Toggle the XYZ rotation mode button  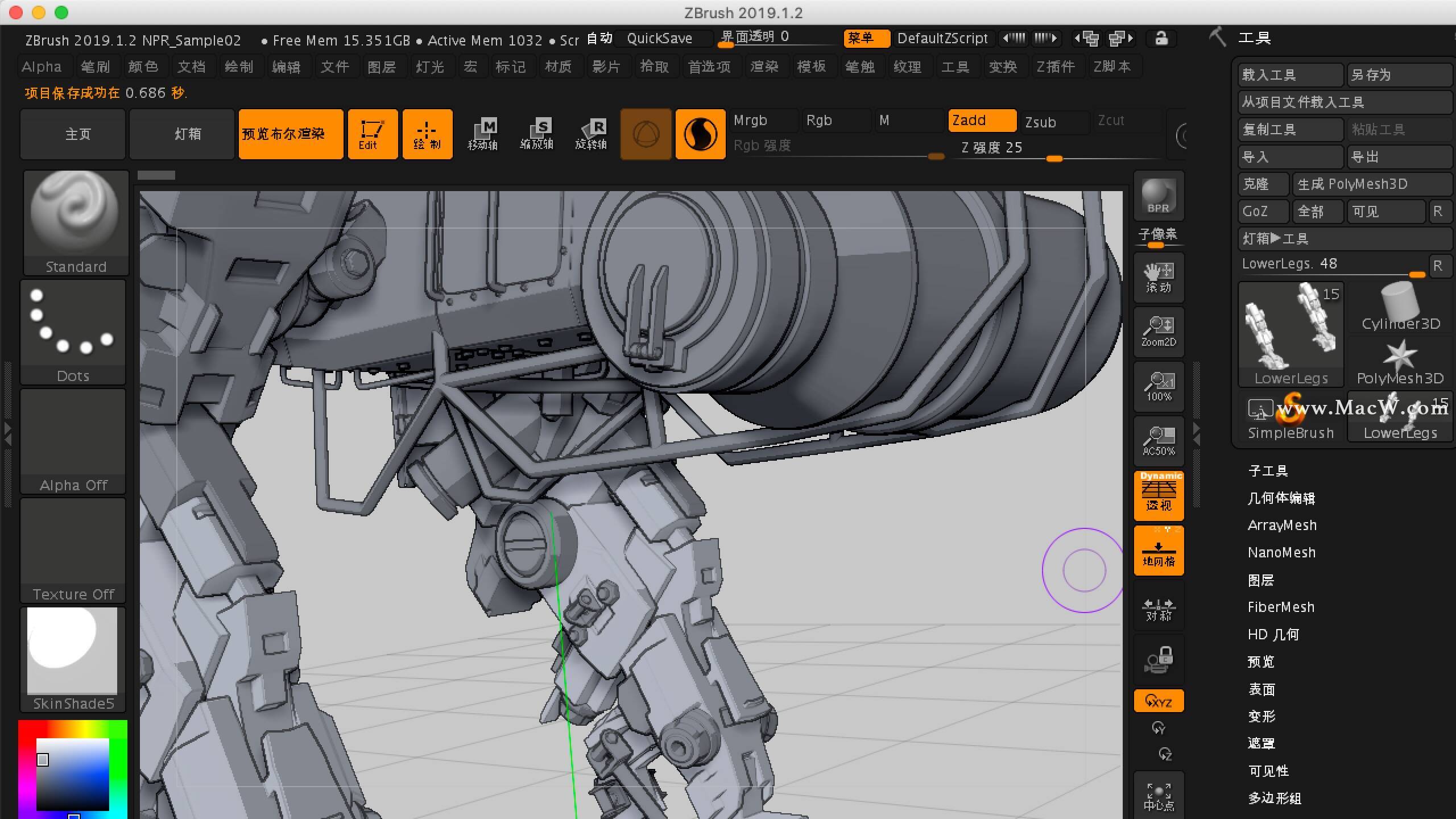pyautogui.click(x=1159, y=701)
